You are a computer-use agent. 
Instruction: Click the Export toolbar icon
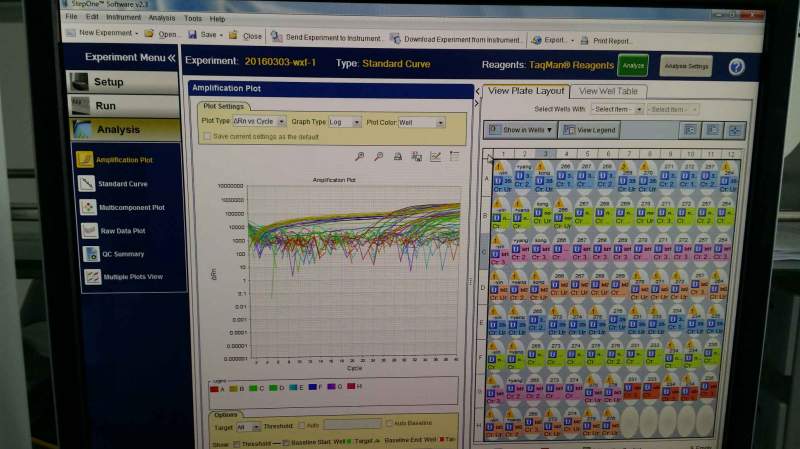[x=536, y=40]
